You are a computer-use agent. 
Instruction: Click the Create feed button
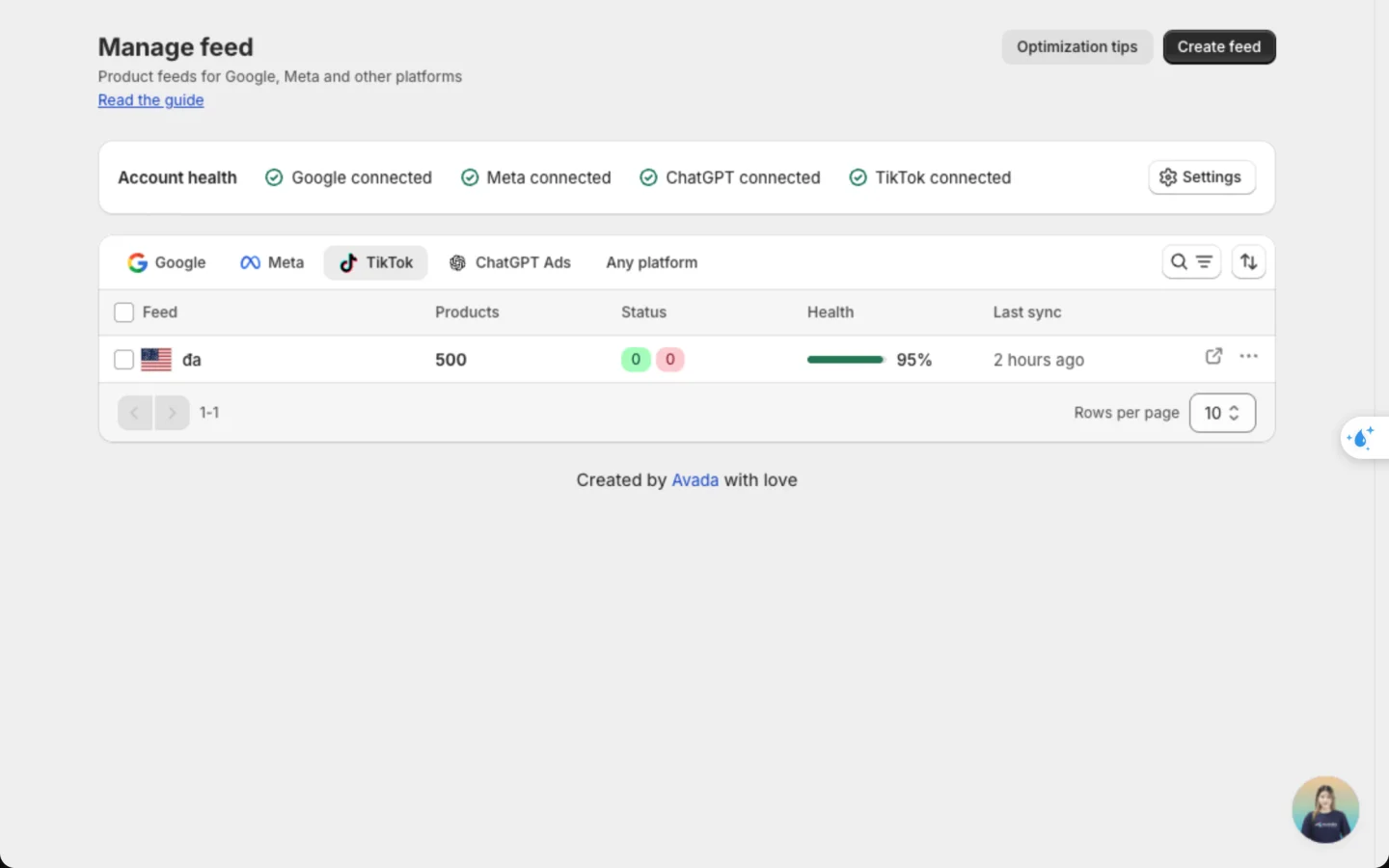click(x=1219, y=47)
